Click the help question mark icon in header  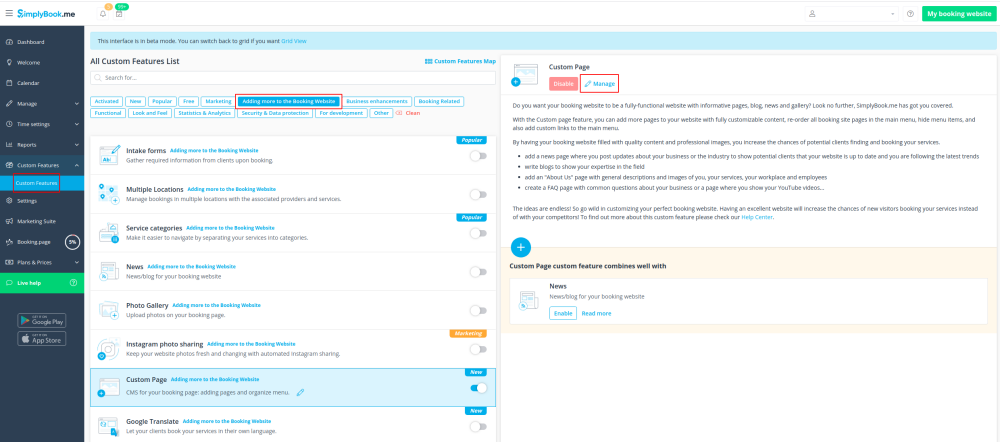(x=910, y=14)
